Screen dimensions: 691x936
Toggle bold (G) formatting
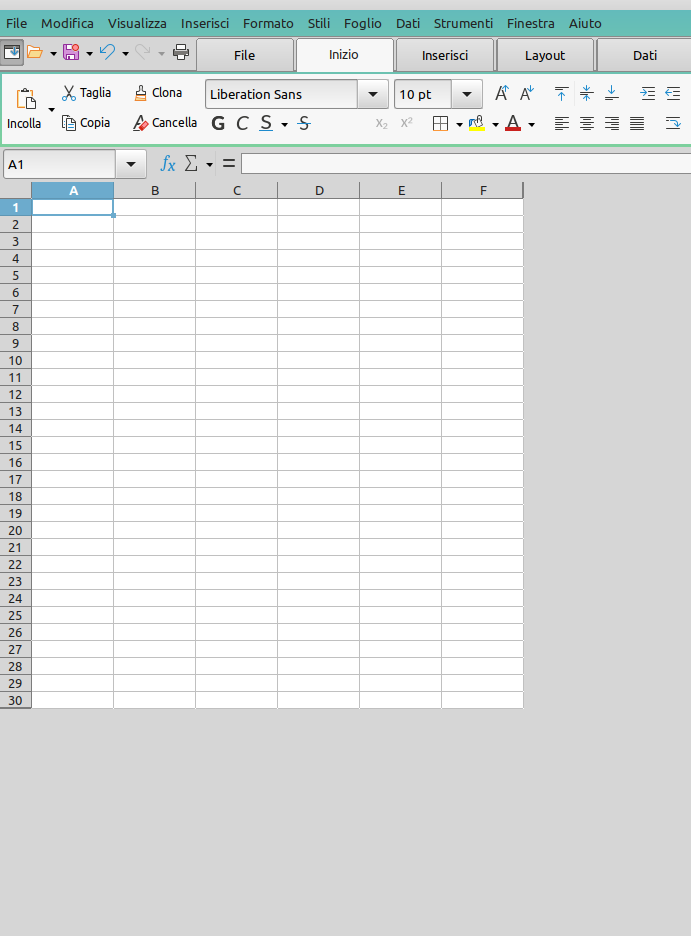coord(218,124)
